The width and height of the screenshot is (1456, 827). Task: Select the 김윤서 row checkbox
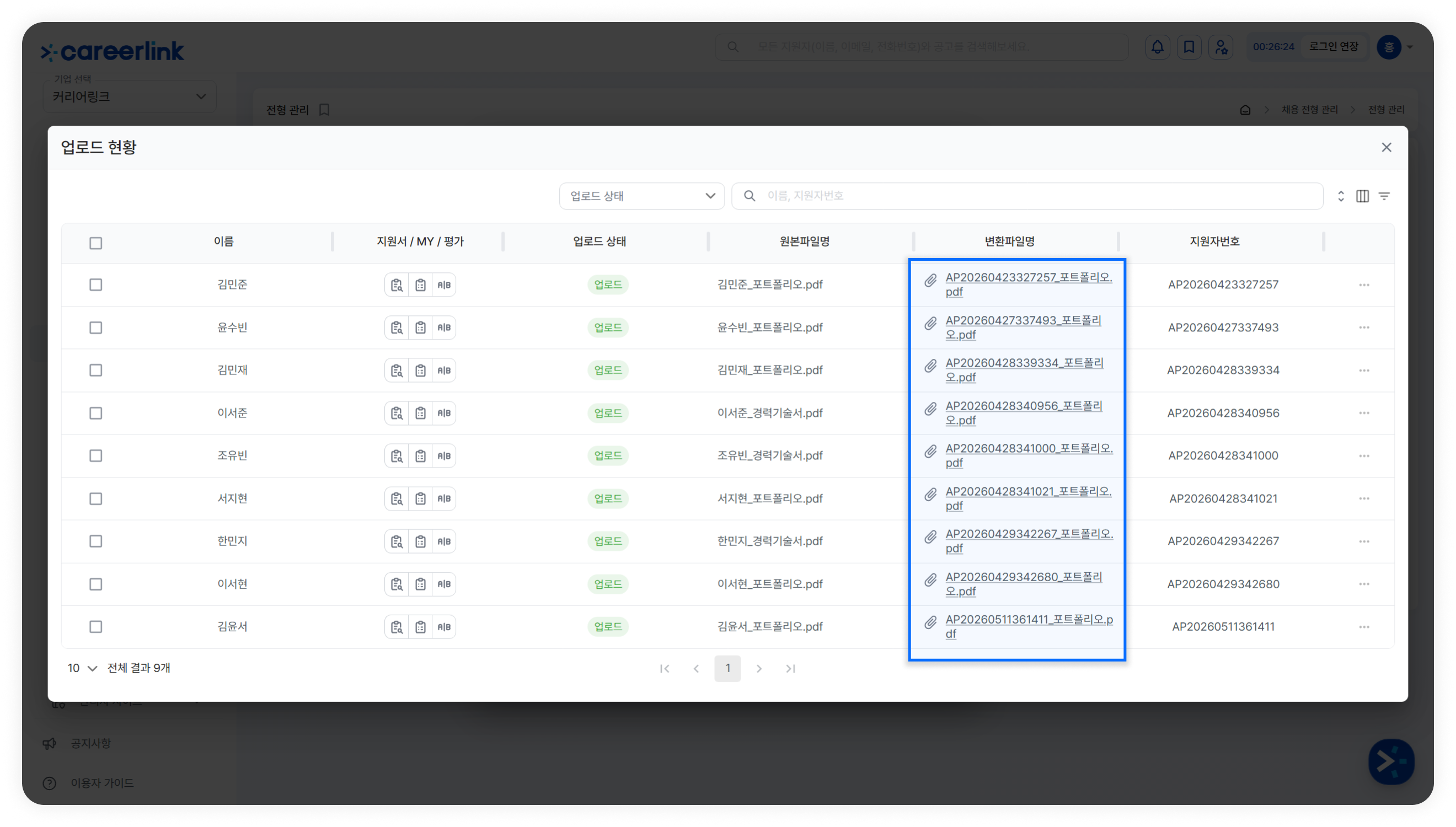click(x=95, y=627)
